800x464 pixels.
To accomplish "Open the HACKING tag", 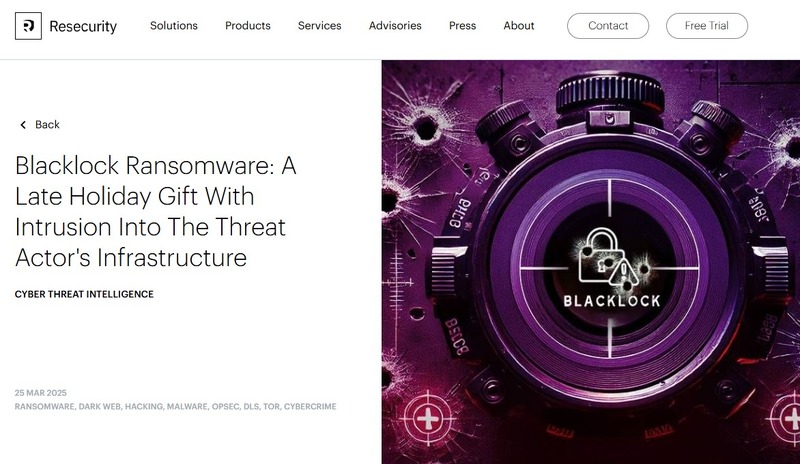I will tap(144, 407).
